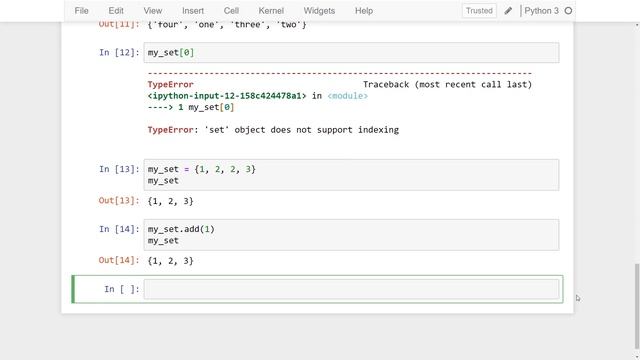Click the Trusted notebook button
The height and width of the screenshot is (360, 640).
point(479,11)
